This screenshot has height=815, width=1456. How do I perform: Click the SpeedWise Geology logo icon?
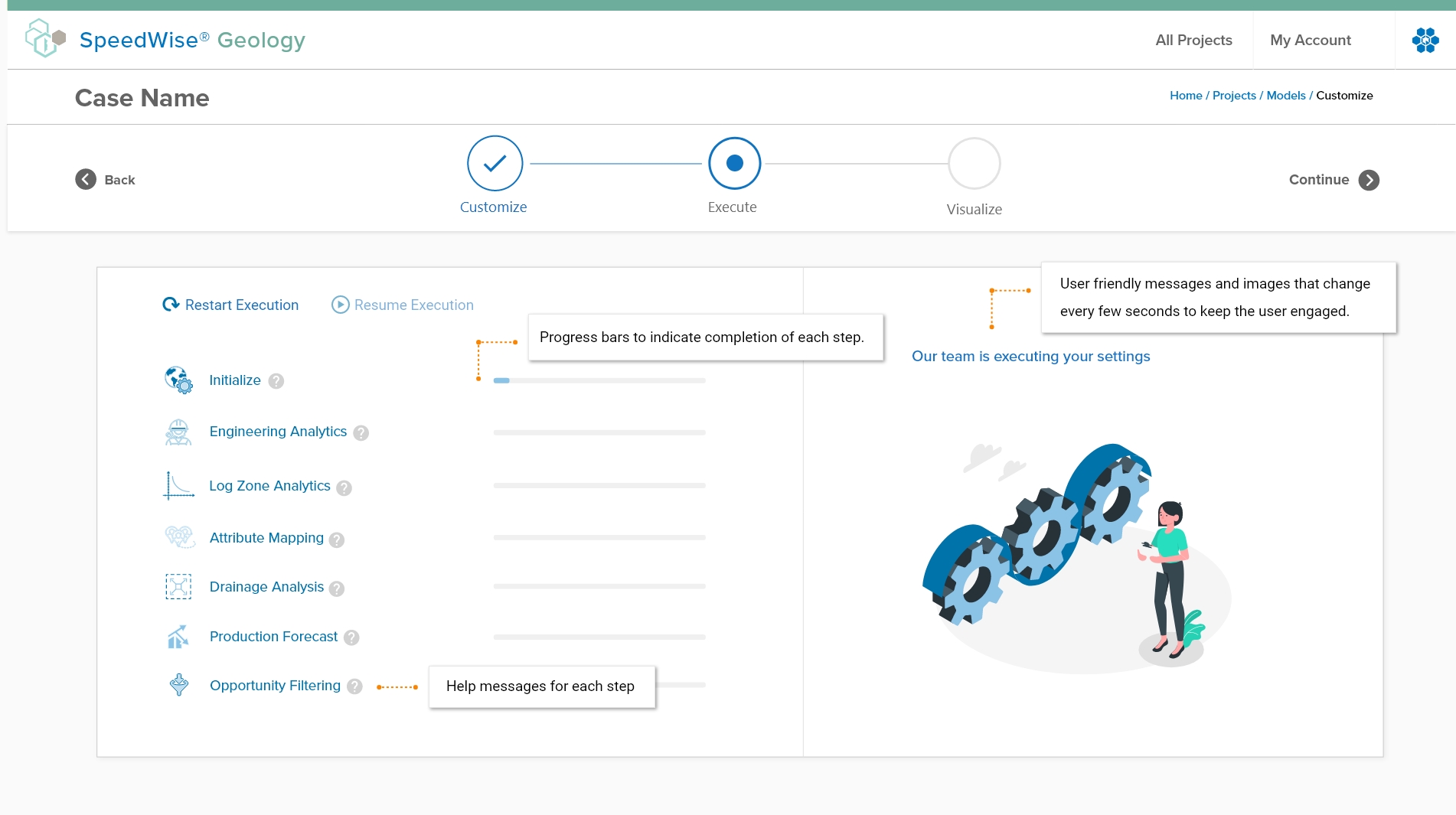(x=45, y=39)
